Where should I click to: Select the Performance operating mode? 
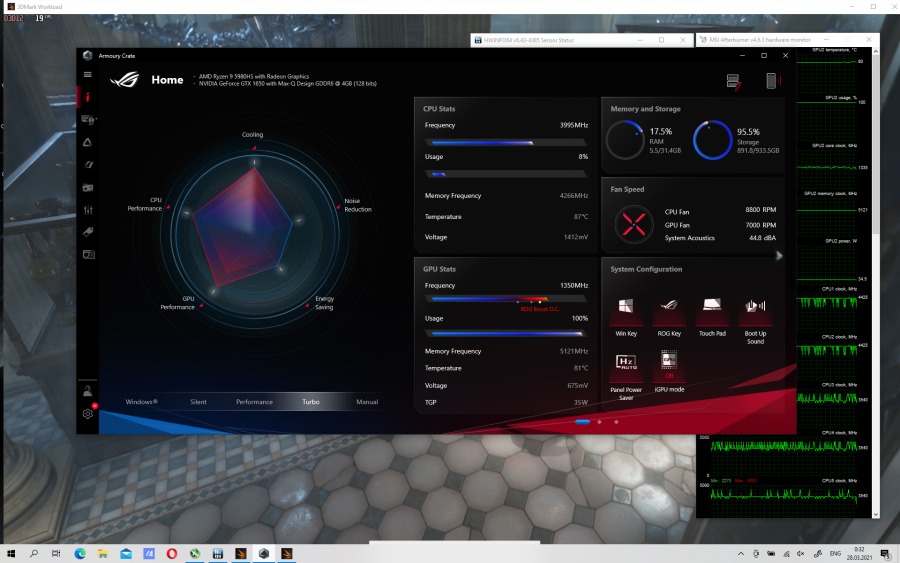(254, 402)
